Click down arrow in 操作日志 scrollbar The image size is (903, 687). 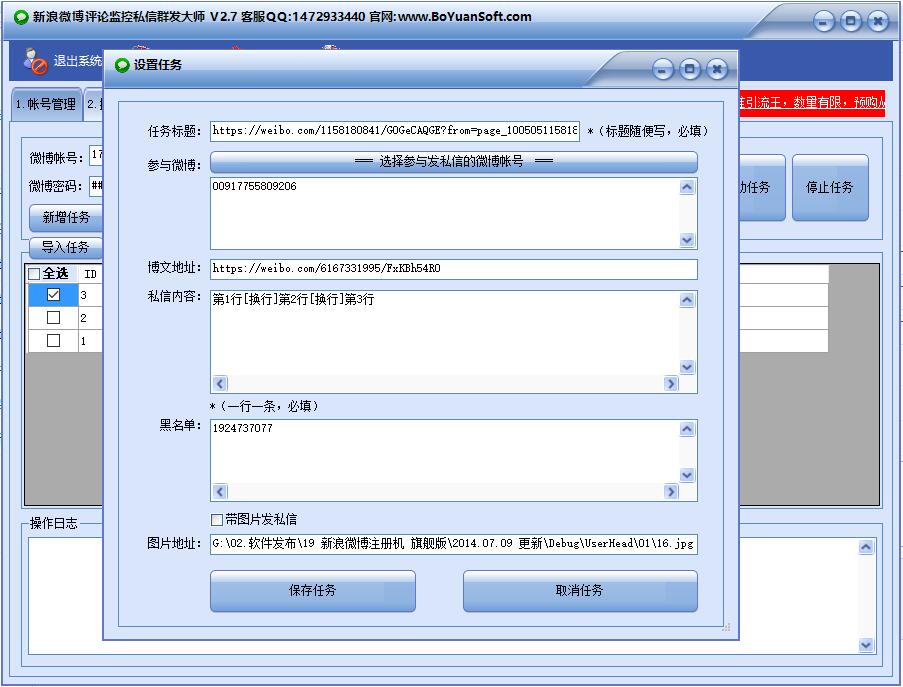866,646
